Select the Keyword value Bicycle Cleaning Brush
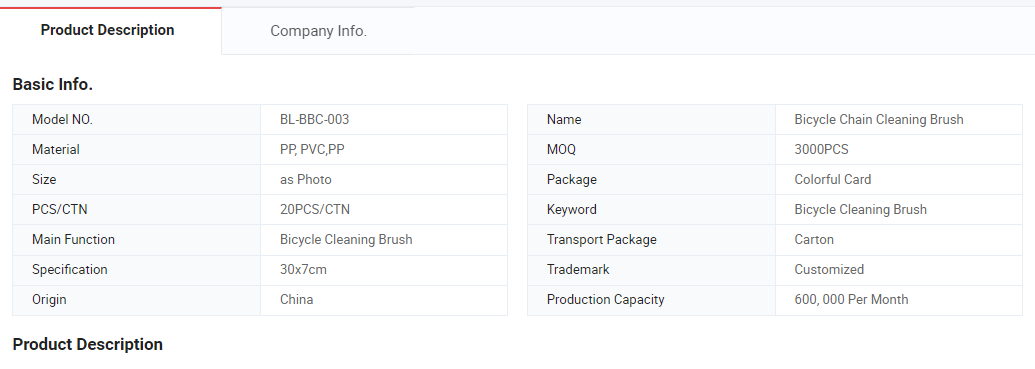Image resolution: width=1035 pixels, height=369 pixels. pos(861,210)
